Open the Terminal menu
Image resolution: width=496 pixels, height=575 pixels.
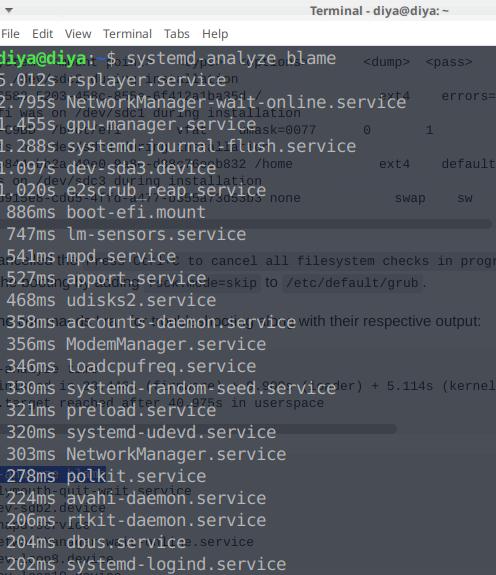tap(127, 34)
